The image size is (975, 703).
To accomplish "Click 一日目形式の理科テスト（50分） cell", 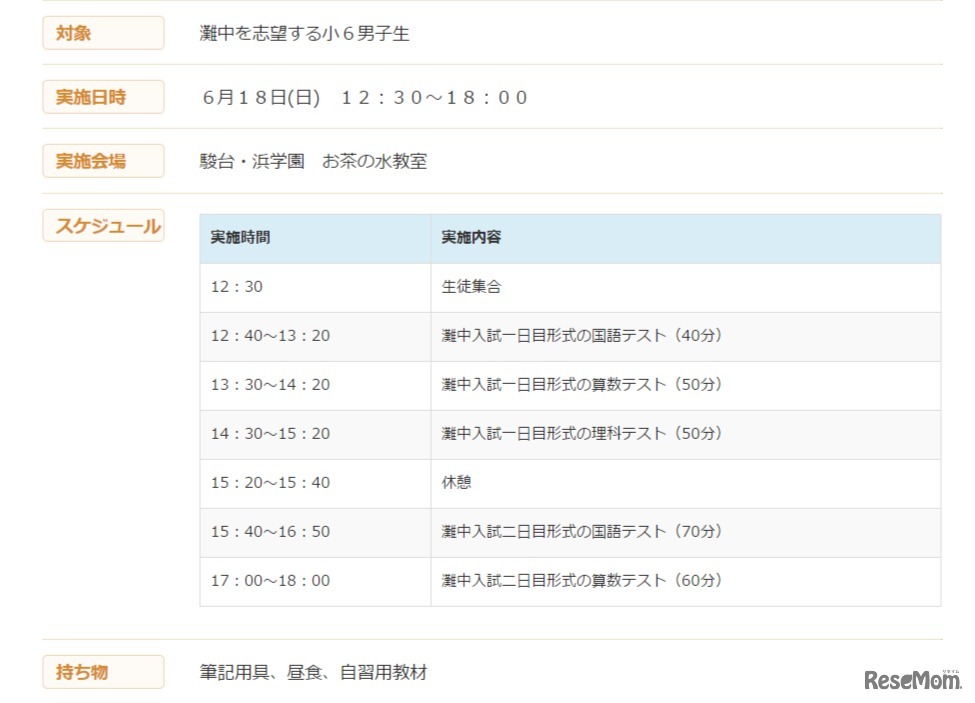I will pyautogui.click(x=686, y=435).
